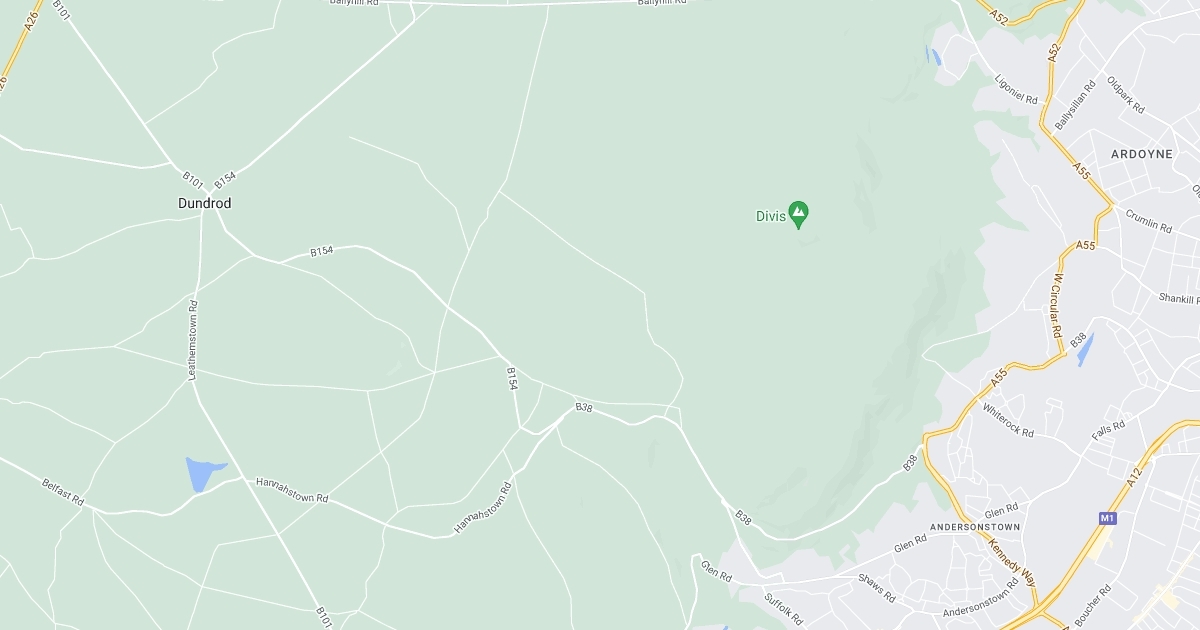This screenshot has height=630, width=1200.
Task: Click the B154 label beside Dundrod
Action: 225,179
